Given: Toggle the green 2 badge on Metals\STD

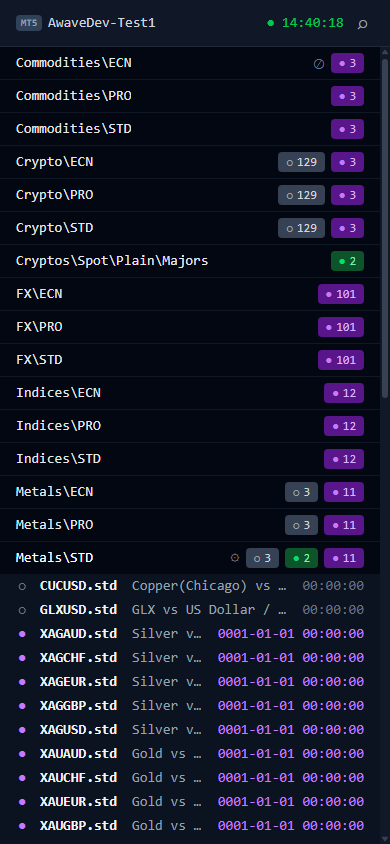Looking at the screenshot, I should pos(301,558).
